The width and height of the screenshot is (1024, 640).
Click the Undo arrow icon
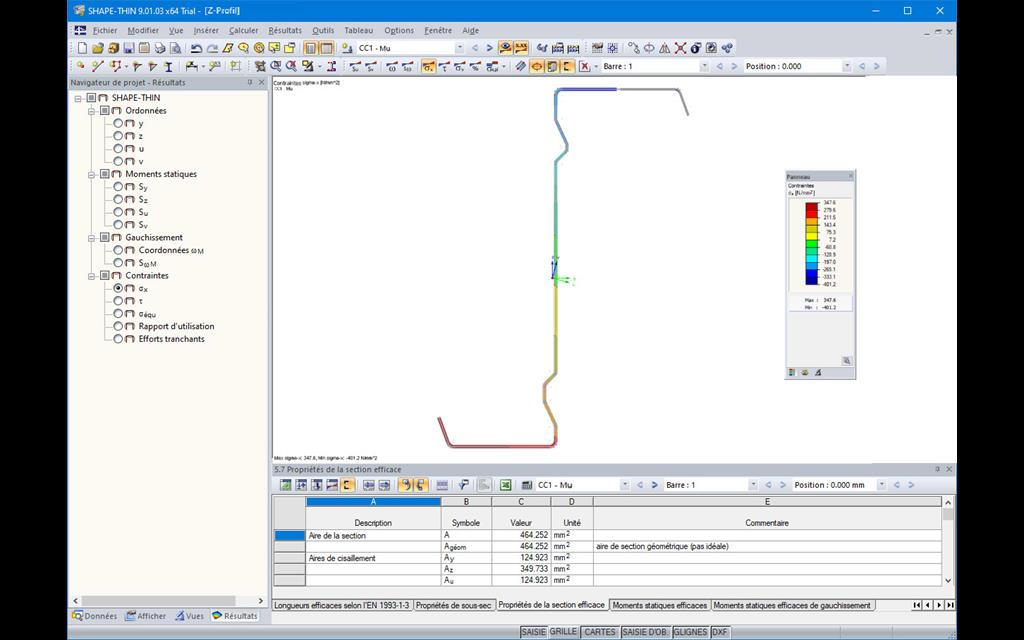(x=196, y=48)
